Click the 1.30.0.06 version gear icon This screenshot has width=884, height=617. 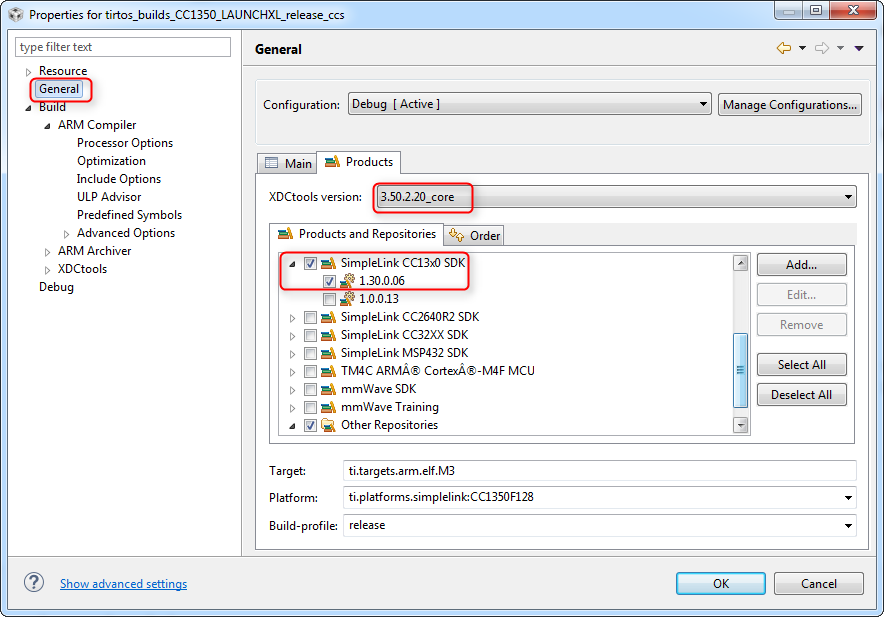pos(347,280)
